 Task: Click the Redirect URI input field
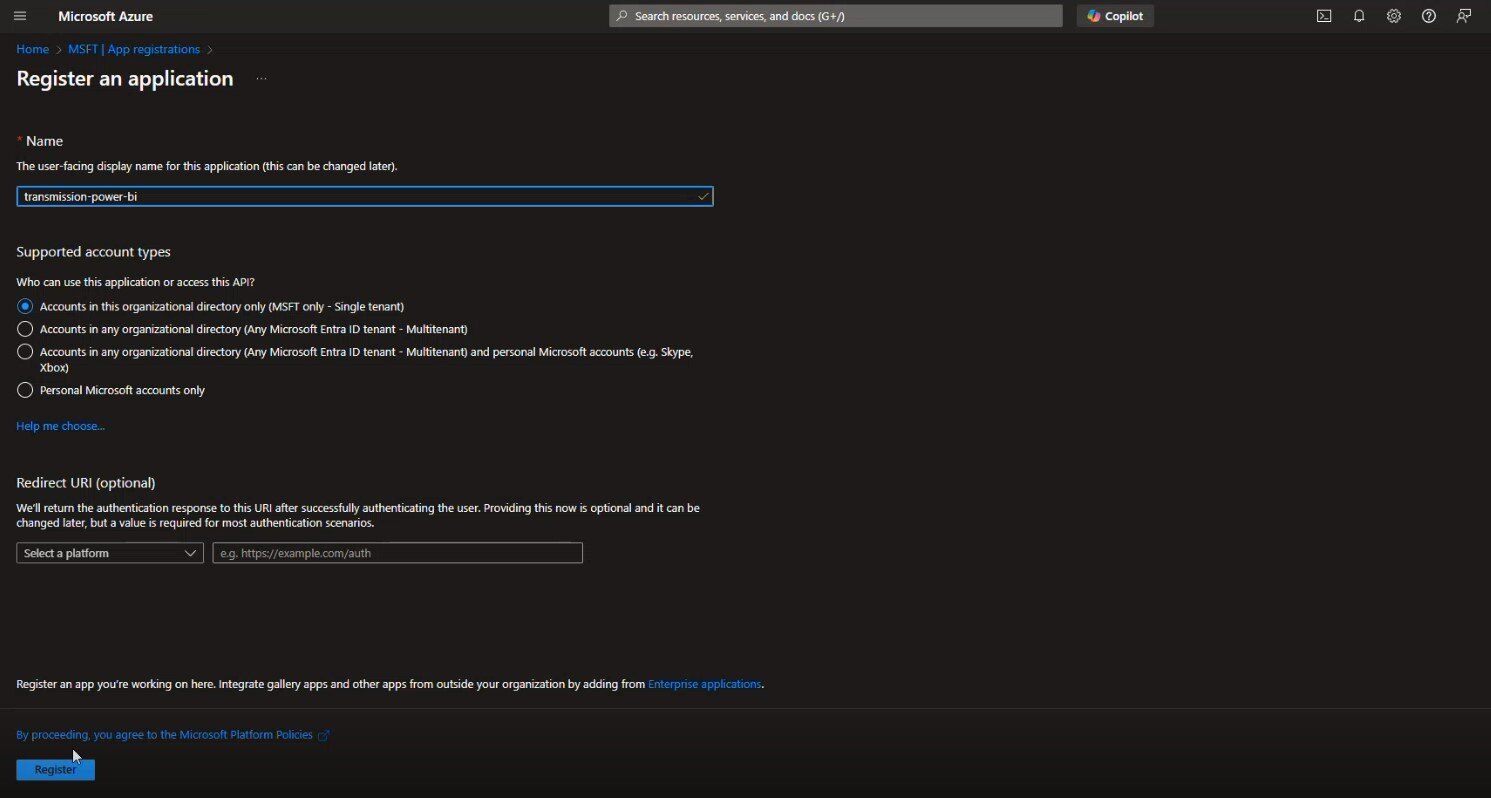click(398, 553)
